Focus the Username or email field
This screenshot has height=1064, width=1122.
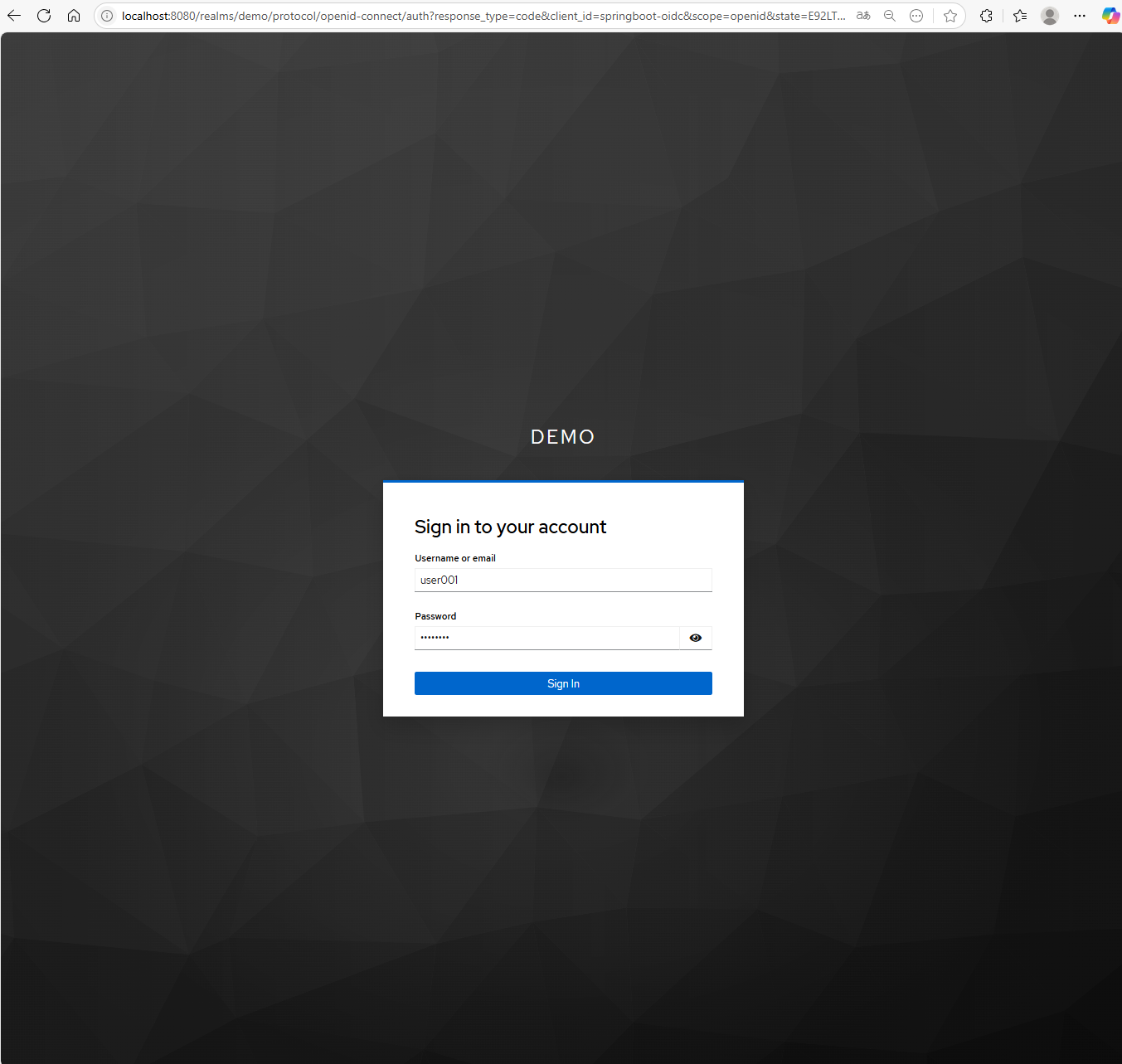click(x=563, y=580)
